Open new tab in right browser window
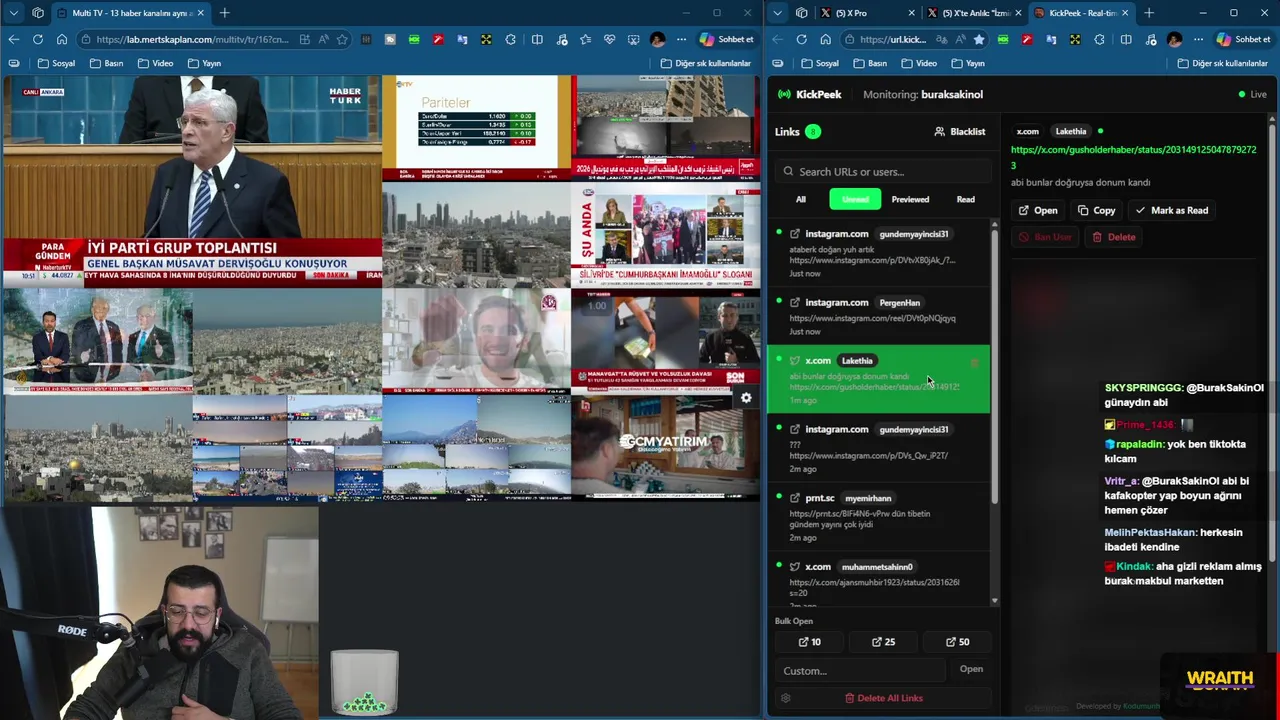 click(x=1148, y=13)
